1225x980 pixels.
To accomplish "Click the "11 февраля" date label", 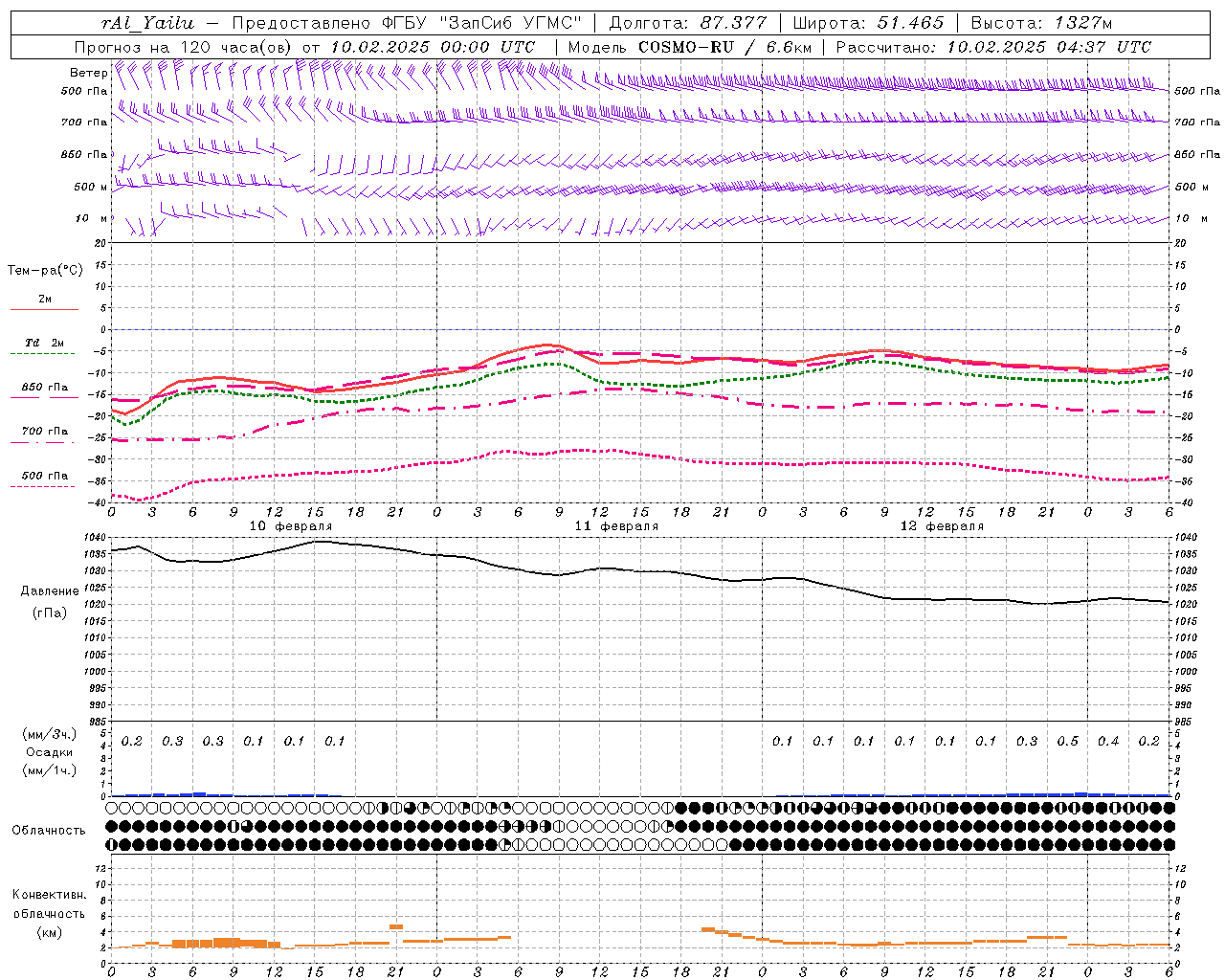I will click(616, 526).
